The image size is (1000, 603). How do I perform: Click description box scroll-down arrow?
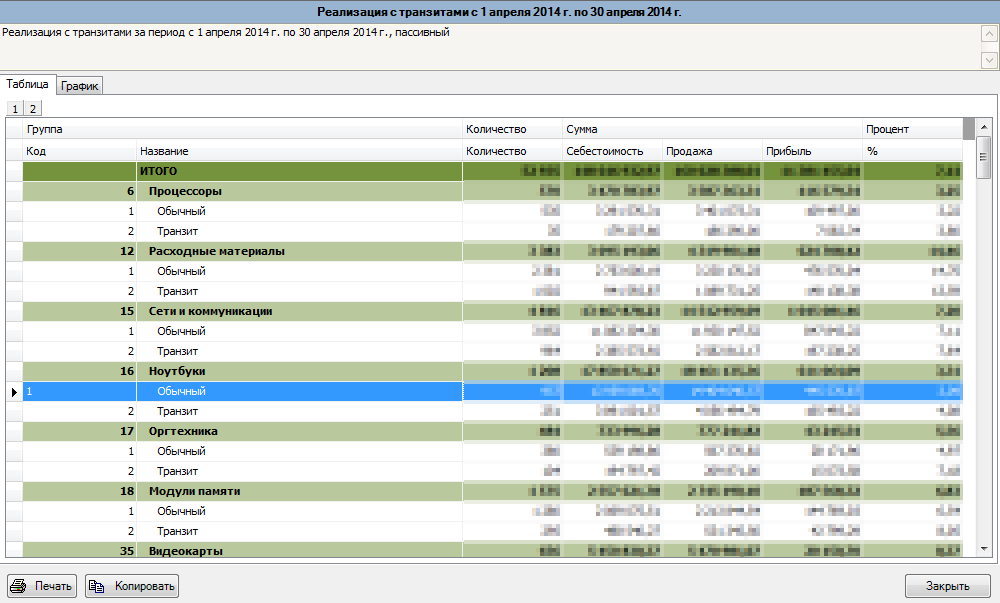pos(989,60)
